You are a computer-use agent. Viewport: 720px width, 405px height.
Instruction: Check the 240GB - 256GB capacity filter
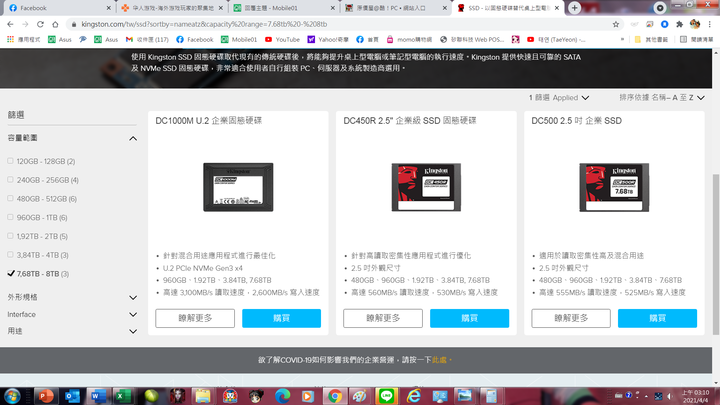point(10,180)
